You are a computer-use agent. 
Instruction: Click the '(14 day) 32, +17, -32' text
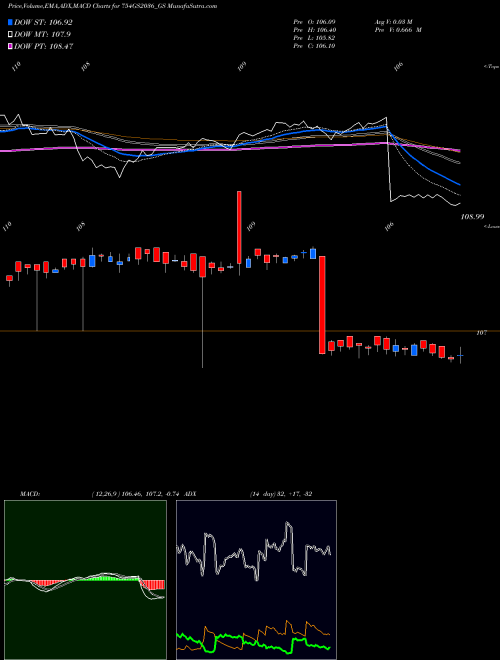pyautogui.click(x=281, y=494)
